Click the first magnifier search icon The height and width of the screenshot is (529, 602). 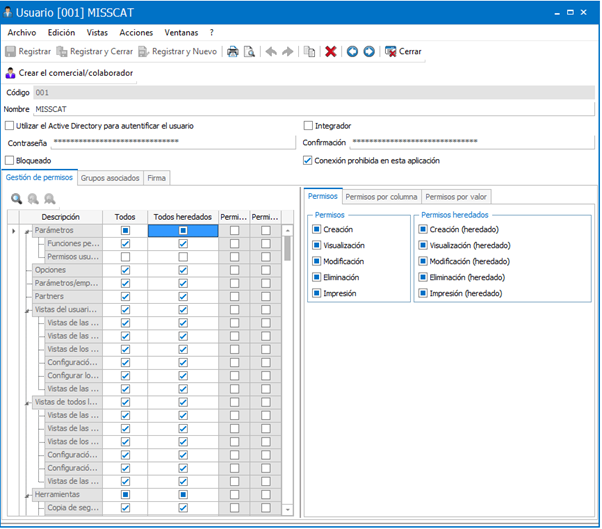pyautogui.click(x=17, y=199)
